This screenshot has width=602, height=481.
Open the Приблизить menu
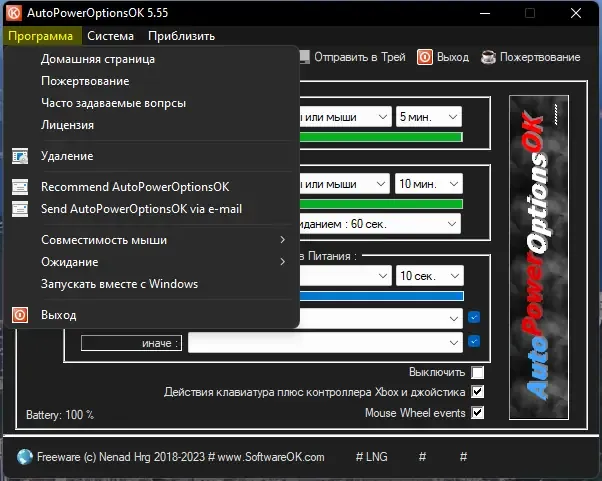pyautogui.click(x=181, y=36)
